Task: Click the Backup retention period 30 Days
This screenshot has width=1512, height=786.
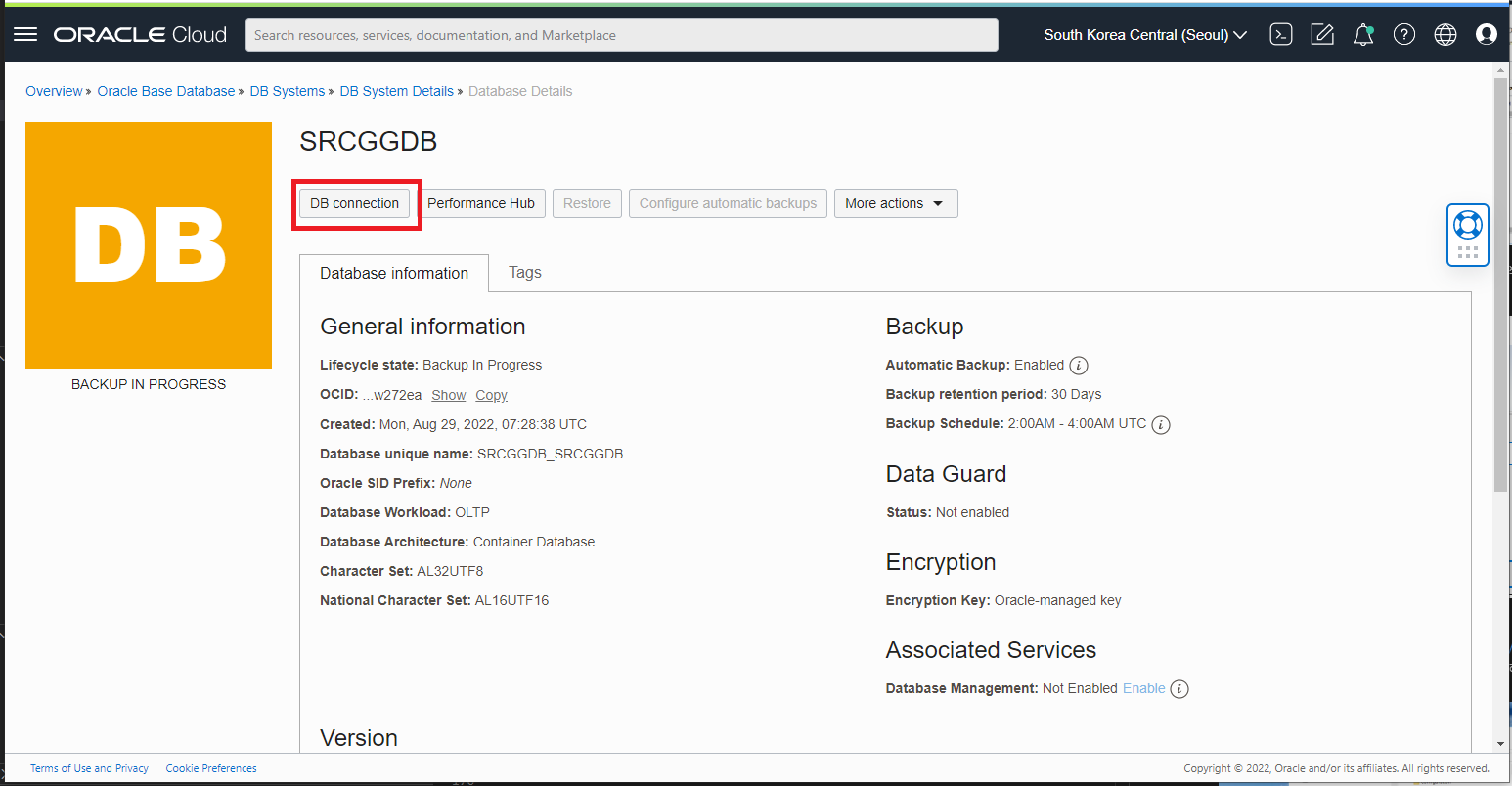Action: (1076, 394)
